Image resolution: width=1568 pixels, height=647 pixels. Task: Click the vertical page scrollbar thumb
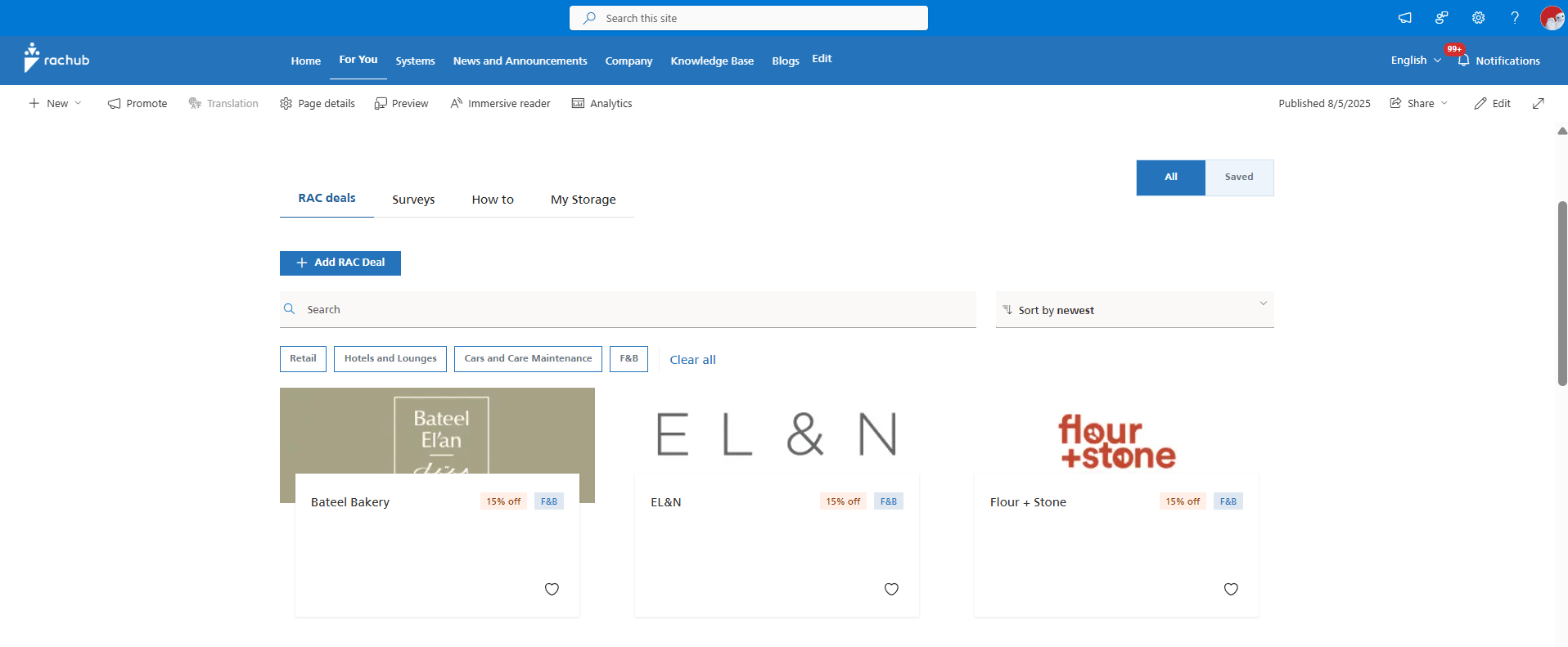[x=1562, y=293]
